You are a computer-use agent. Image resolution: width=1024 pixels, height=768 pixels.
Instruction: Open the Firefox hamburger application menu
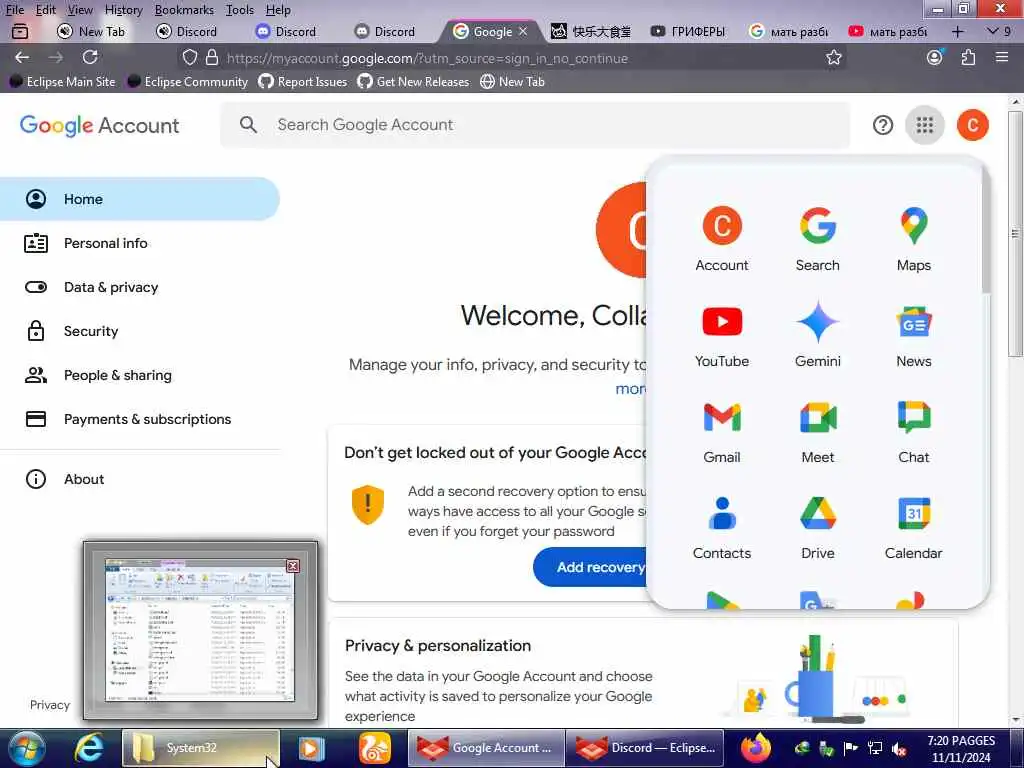coord(1002,57)
